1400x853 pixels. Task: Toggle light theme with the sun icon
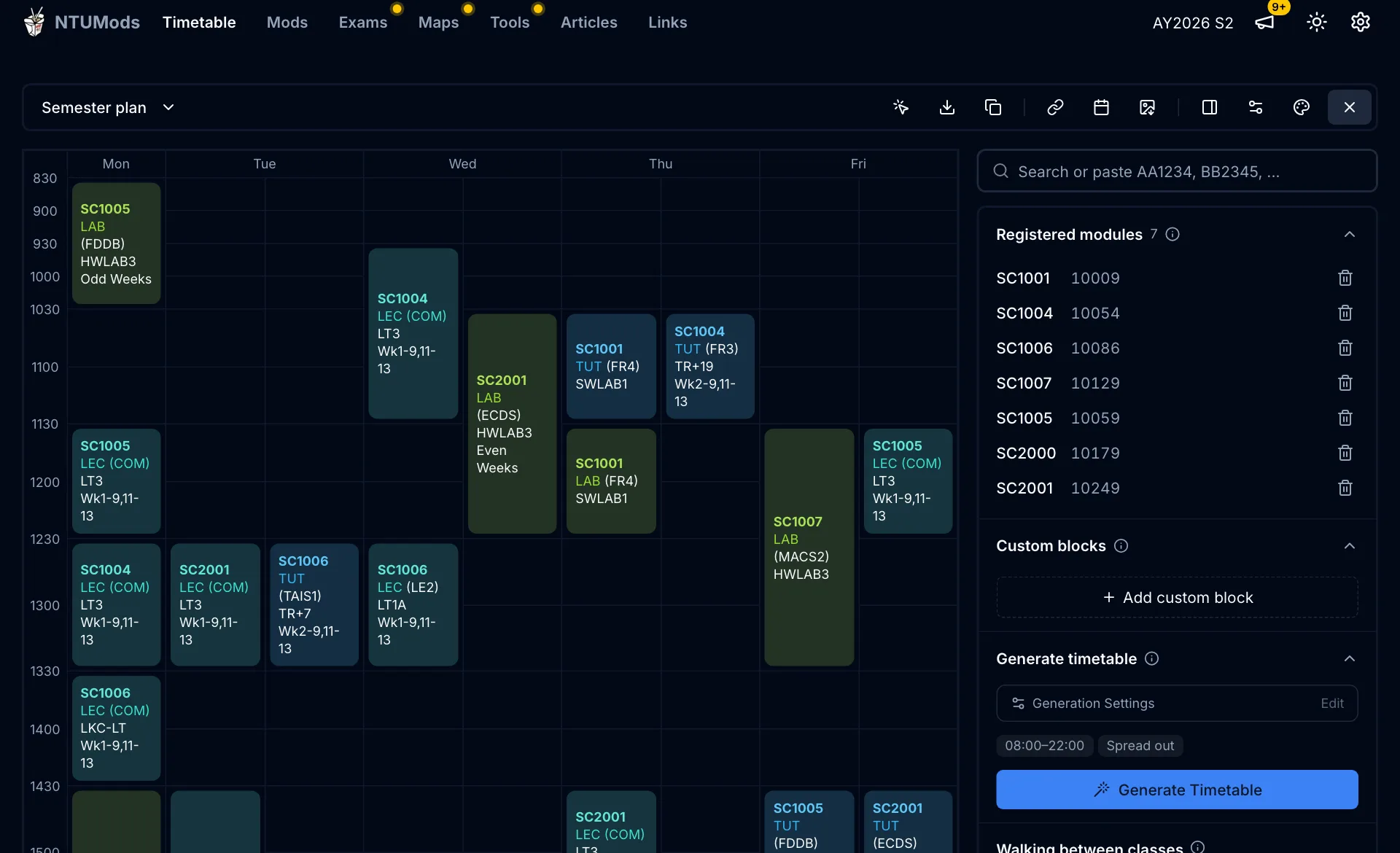[x=1317, y=23]
